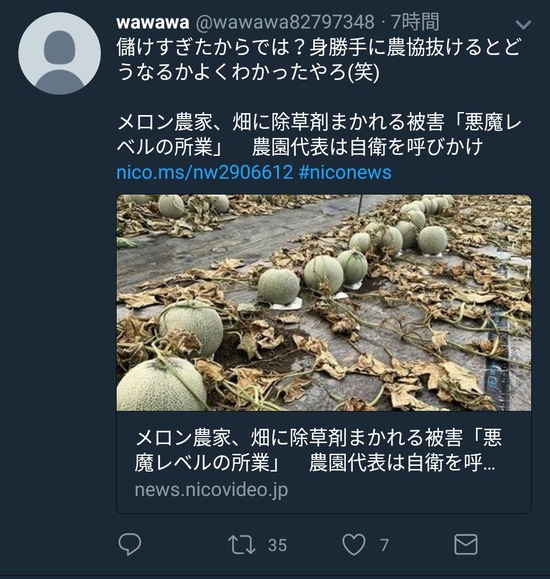View the 35 retweet count
The height and width of the screenshot is (579, 550).
point(277,545)
